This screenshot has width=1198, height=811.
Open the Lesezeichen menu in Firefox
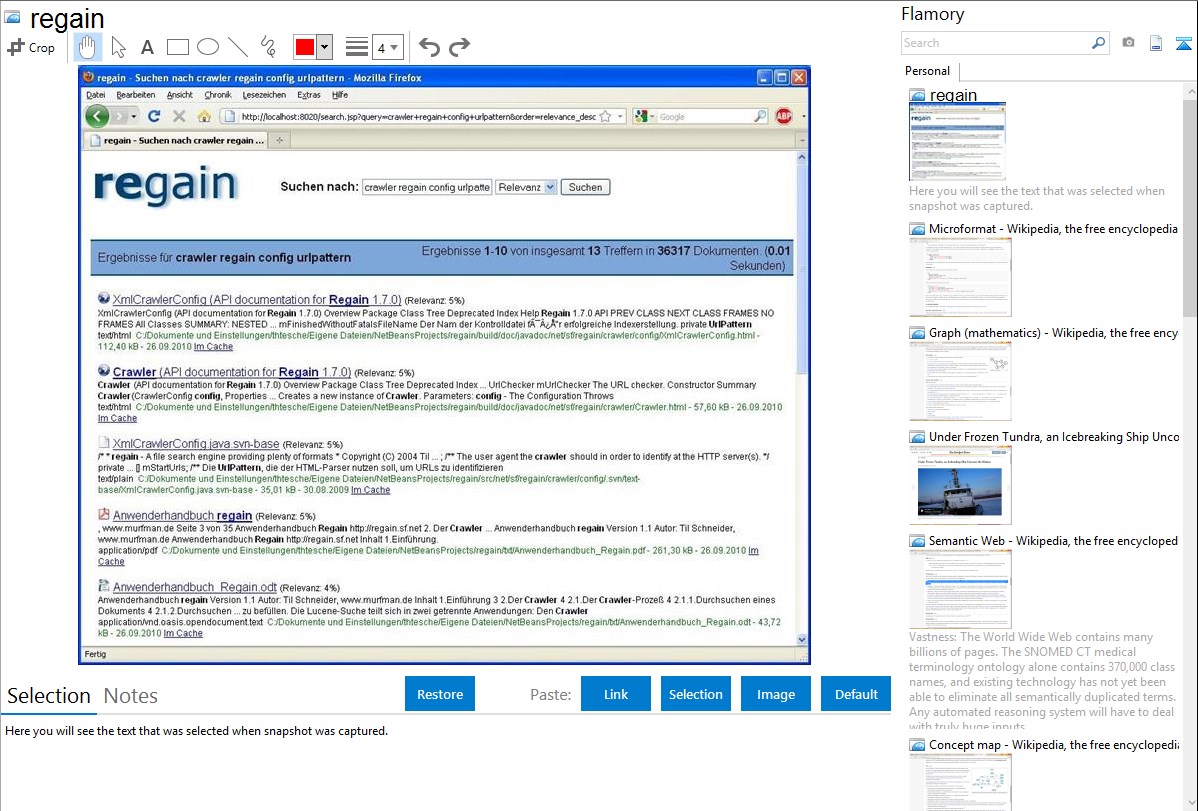[x=264, y=95]
